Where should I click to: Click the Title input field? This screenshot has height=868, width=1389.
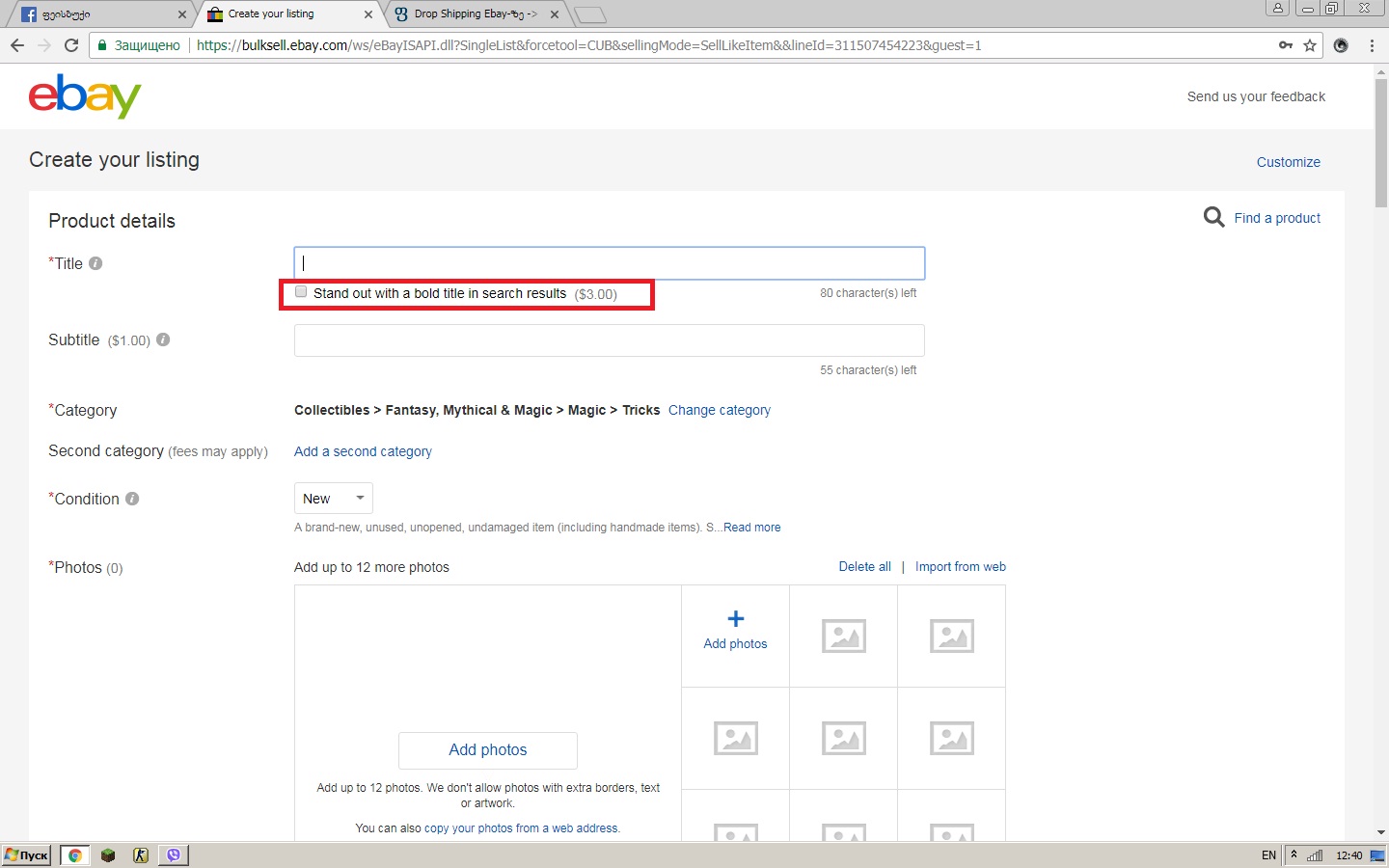(610, 263)
